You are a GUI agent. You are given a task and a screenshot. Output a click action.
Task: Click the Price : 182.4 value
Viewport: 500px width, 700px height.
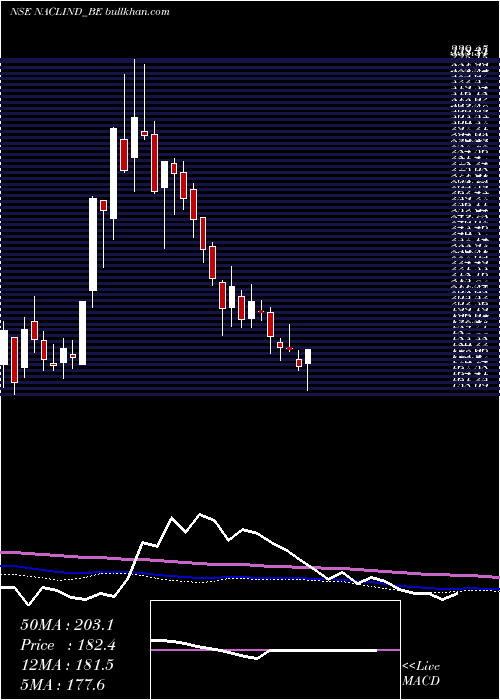coord(66,645)
